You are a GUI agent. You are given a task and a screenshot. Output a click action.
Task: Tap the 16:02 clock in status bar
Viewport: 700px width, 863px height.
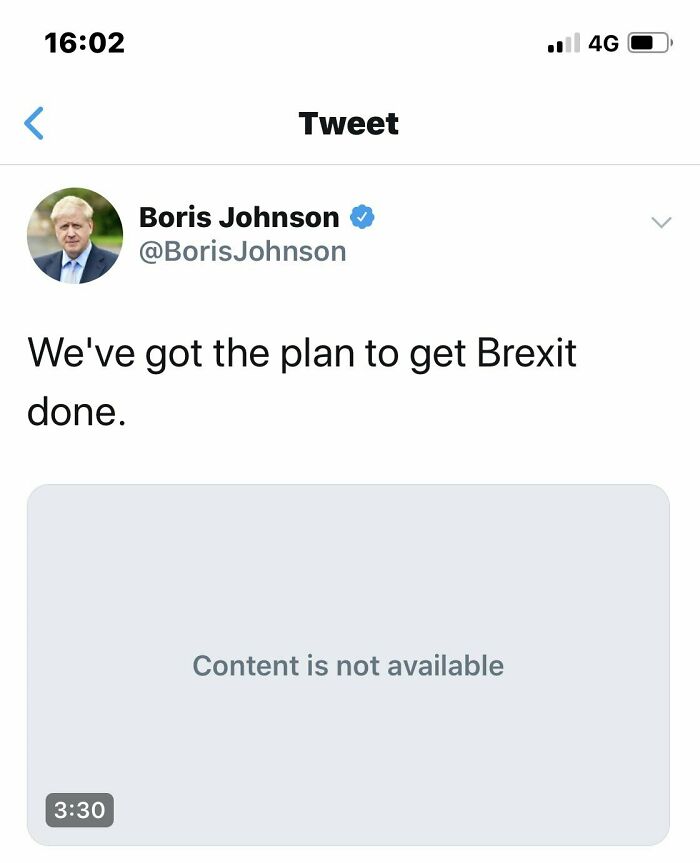85,43
